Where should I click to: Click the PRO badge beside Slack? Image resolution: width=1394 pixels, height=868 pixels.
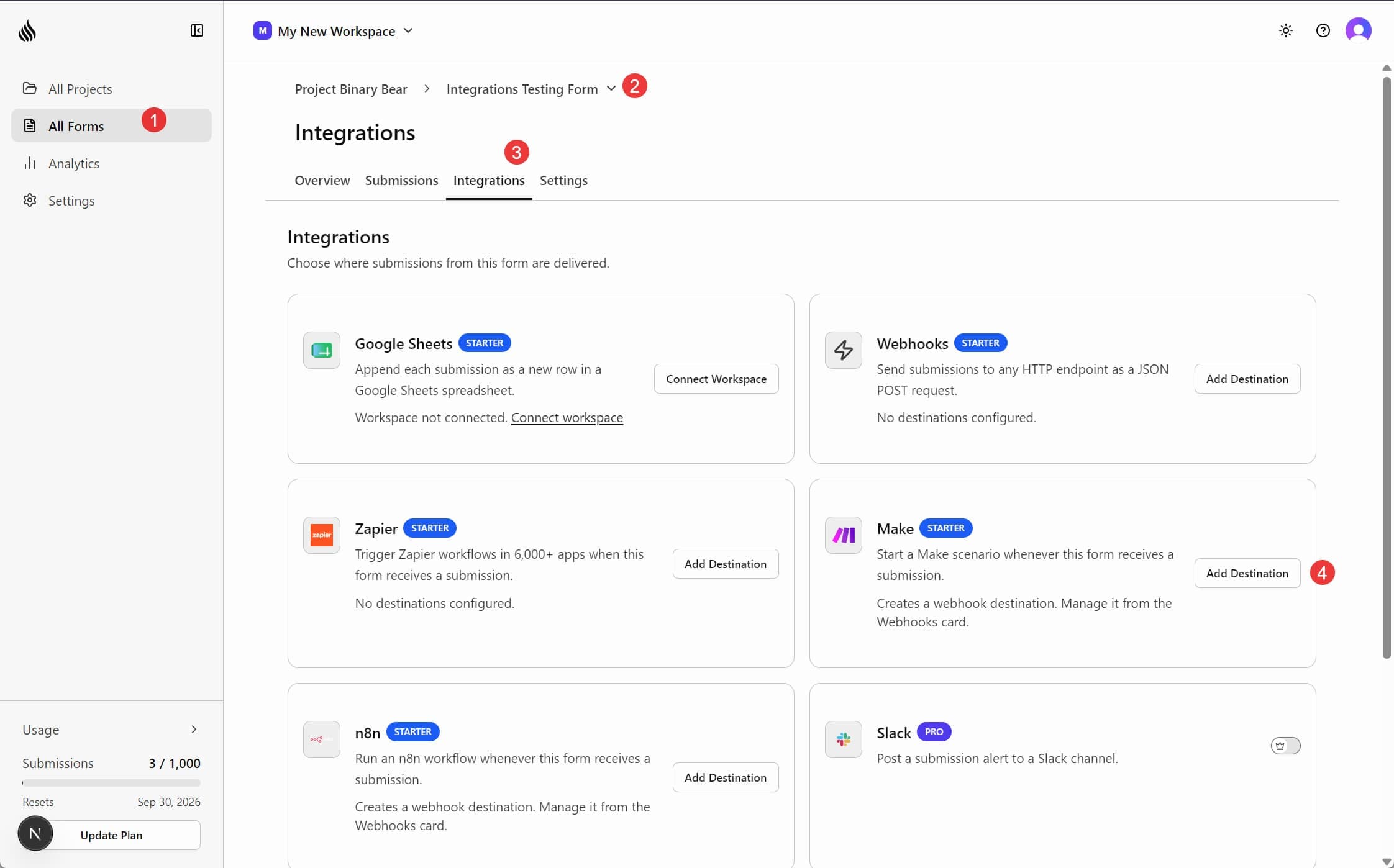(x=934, y=731)
